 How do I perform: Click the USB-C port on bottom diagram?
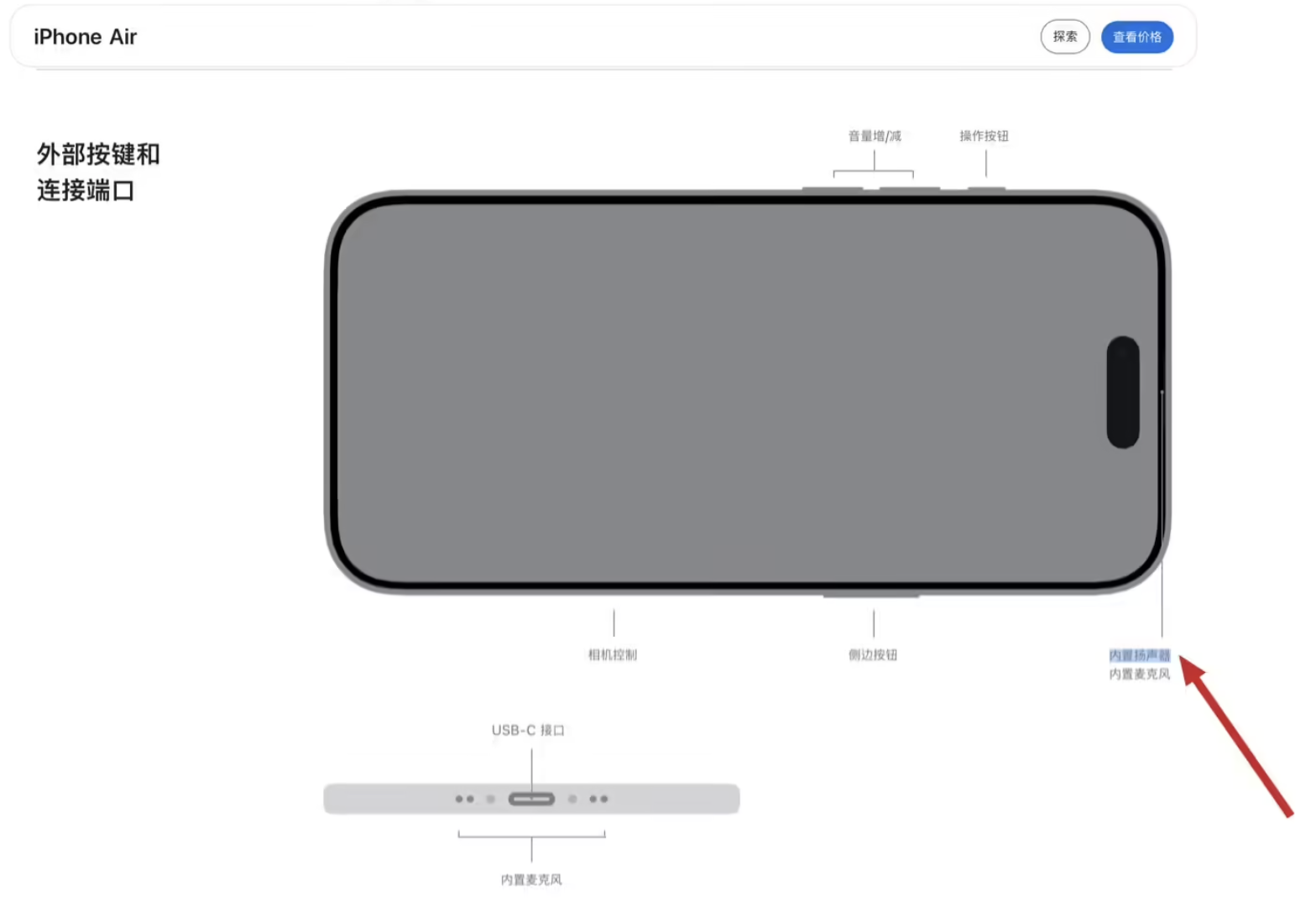coord(531,799)
